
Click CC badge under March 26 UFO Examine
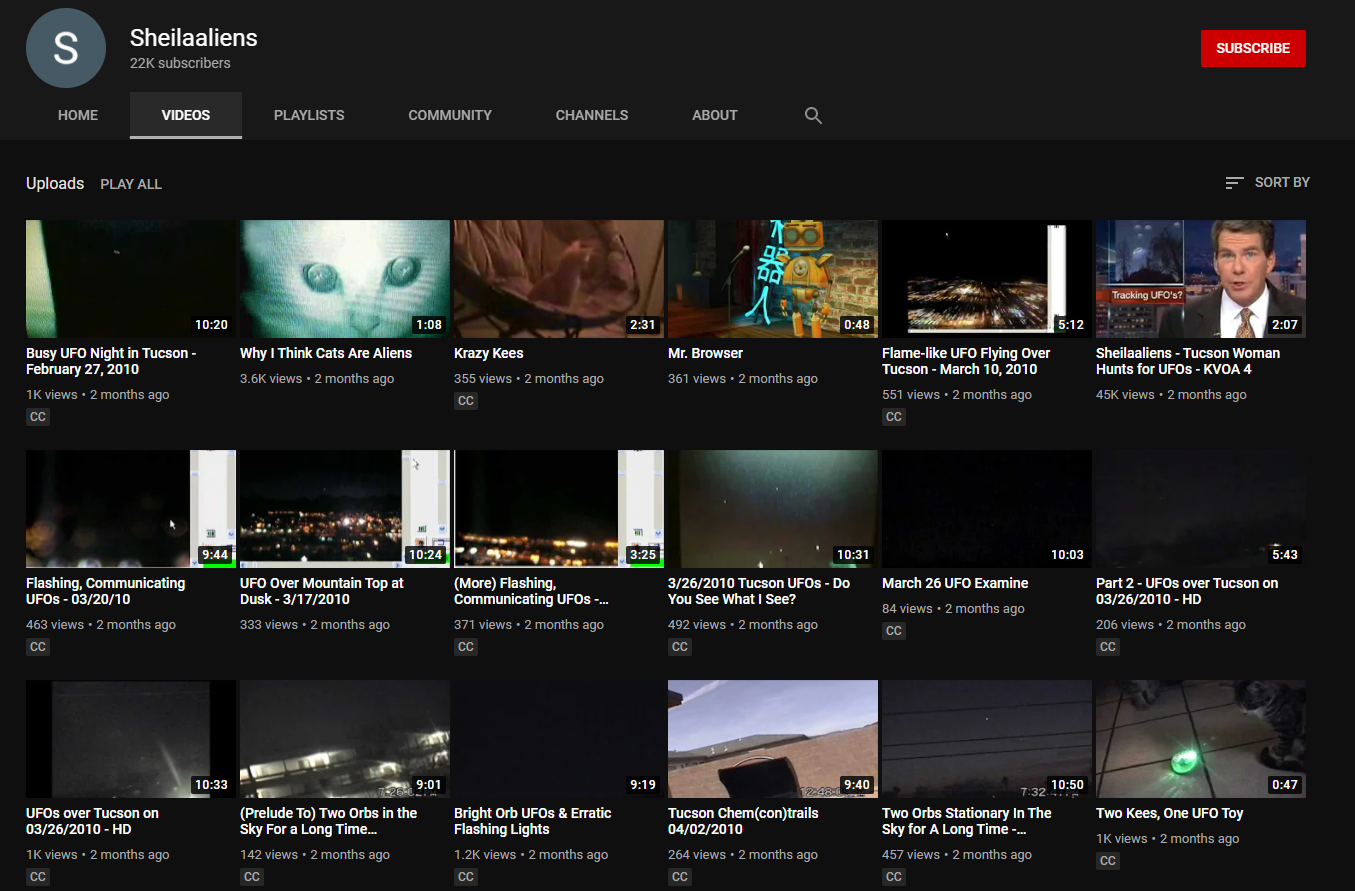(x=894, y=631)
